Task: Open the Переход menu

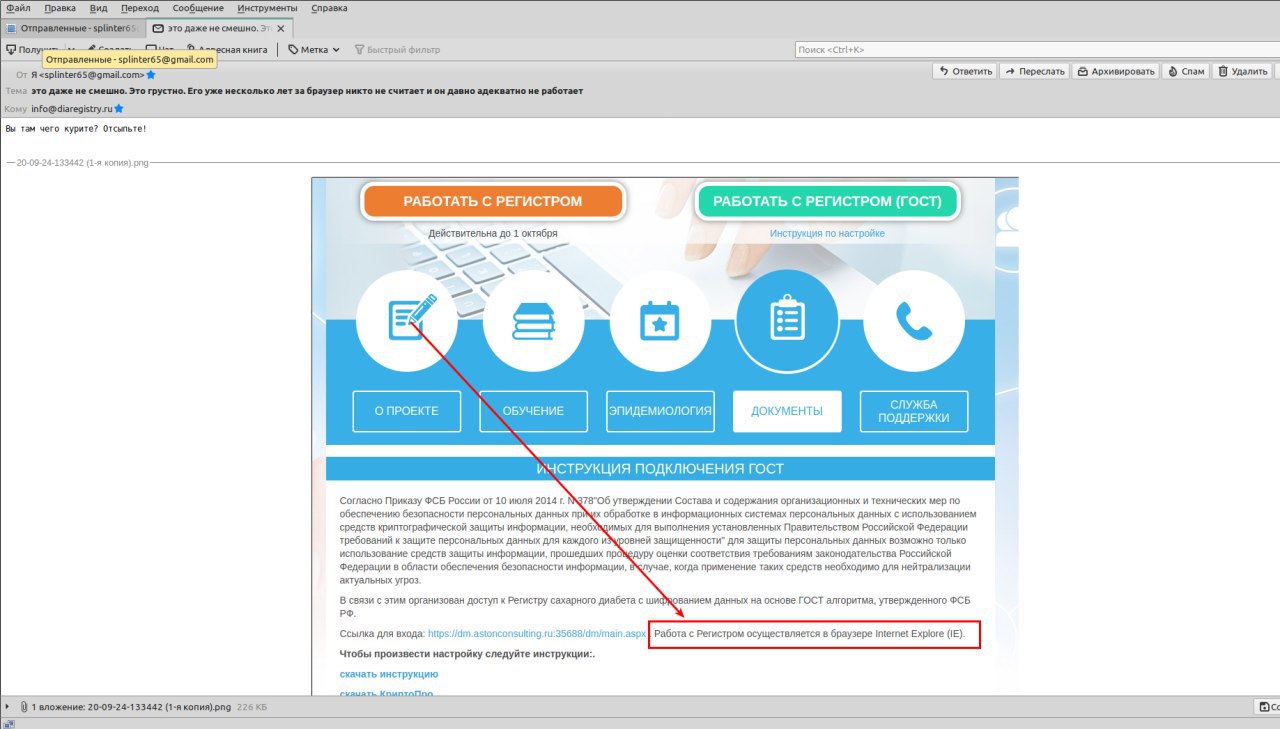Action: point(140,8)
